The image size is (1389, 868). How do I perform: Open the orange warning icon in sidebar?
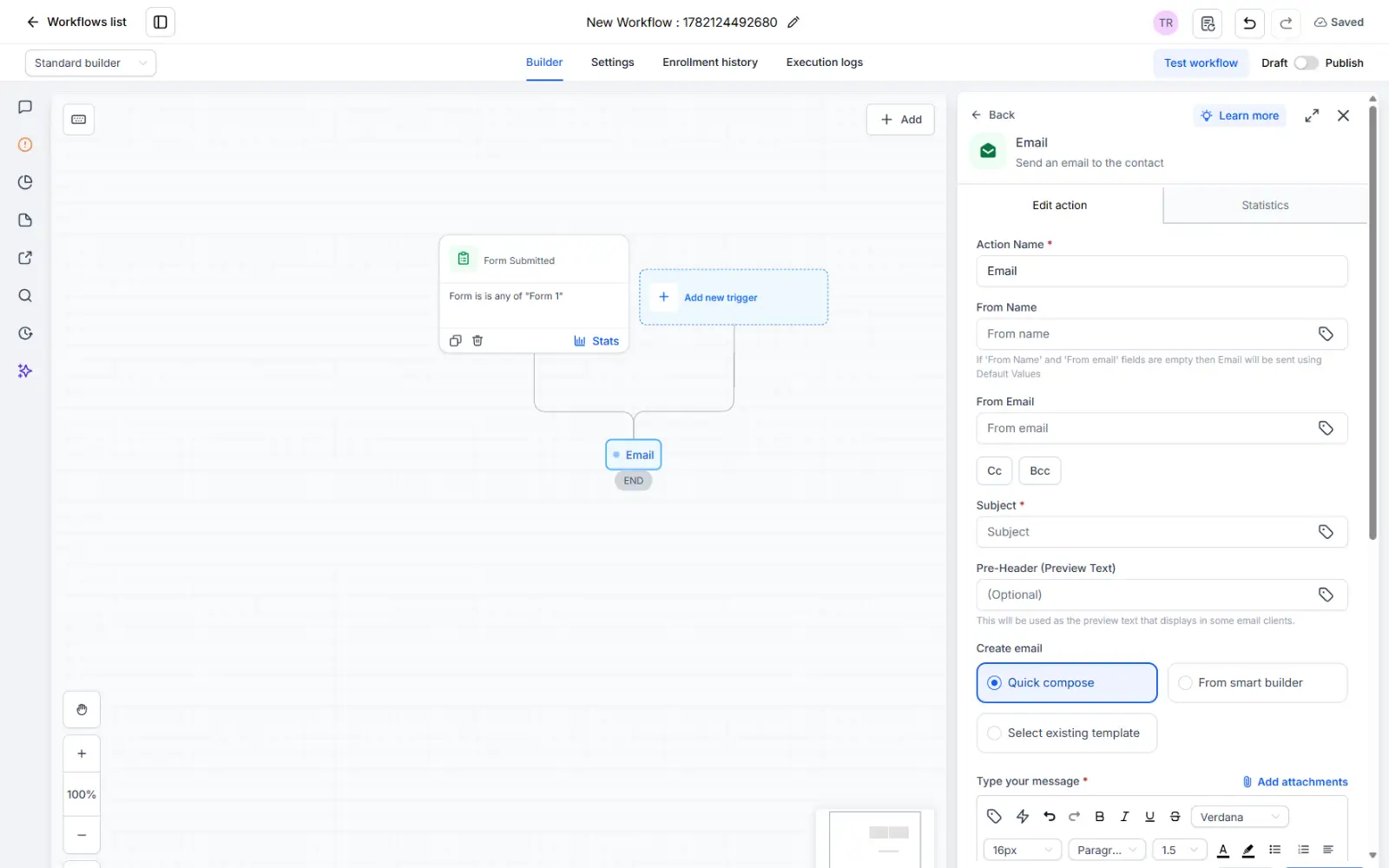(x=25, y=145)
